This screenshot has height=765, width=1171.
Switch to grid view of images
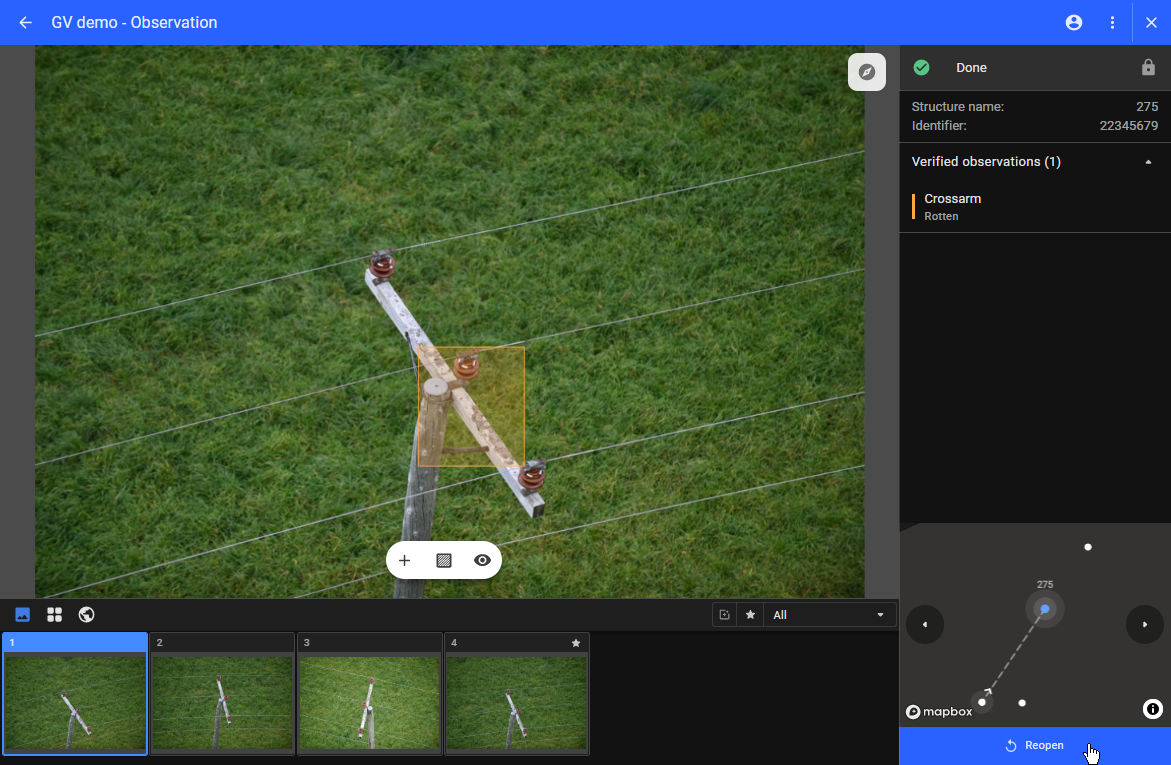tap(55, 614)
